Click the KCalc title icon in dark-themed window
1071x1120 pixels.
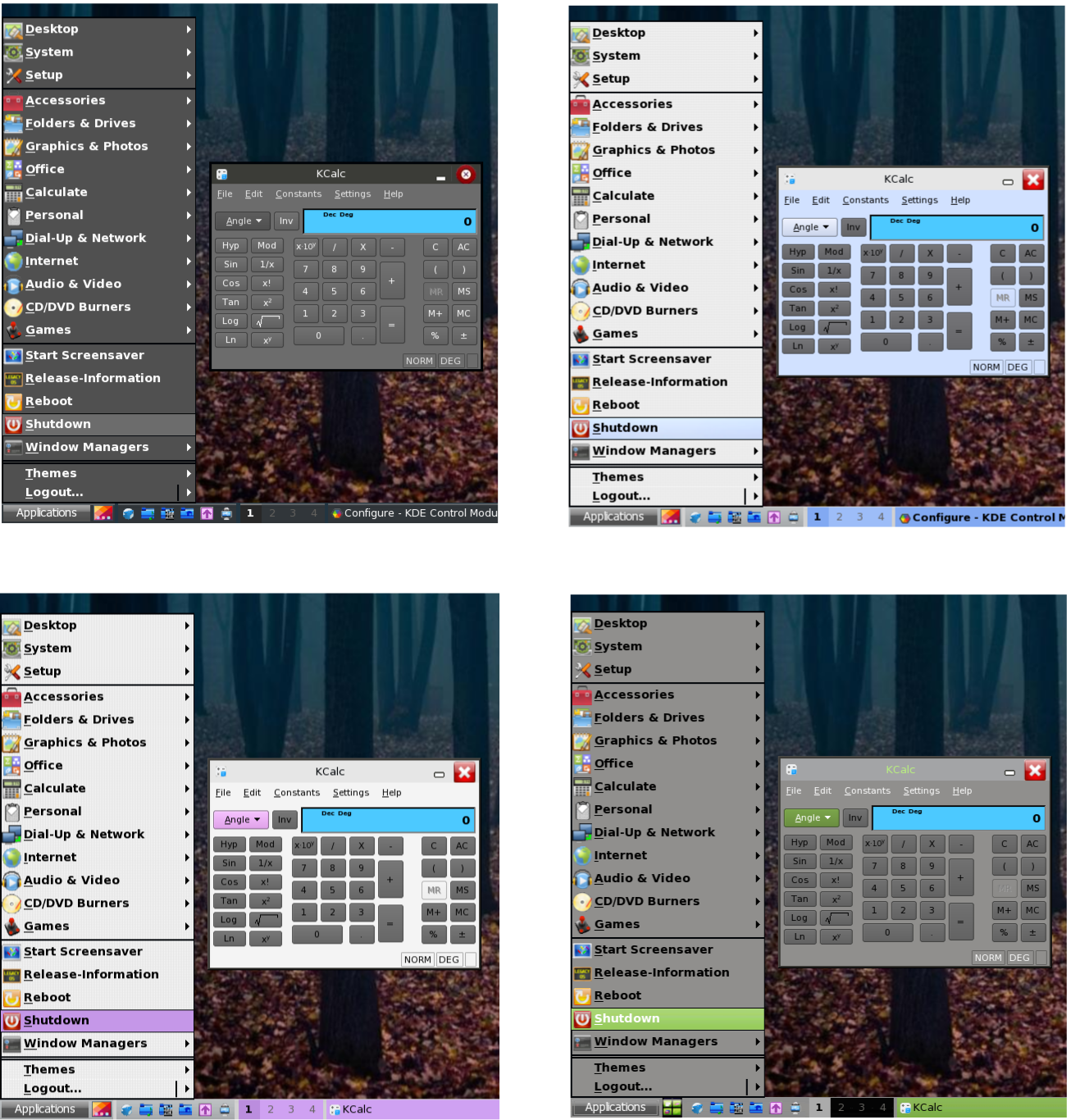[x=222, y=174]
